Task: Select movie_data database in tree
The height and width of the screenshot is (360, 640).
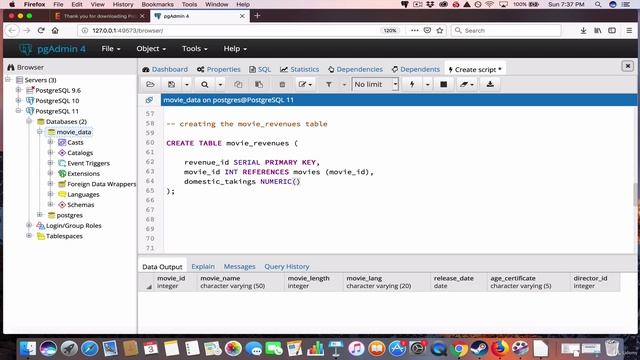Action: [x=73, y=132]
